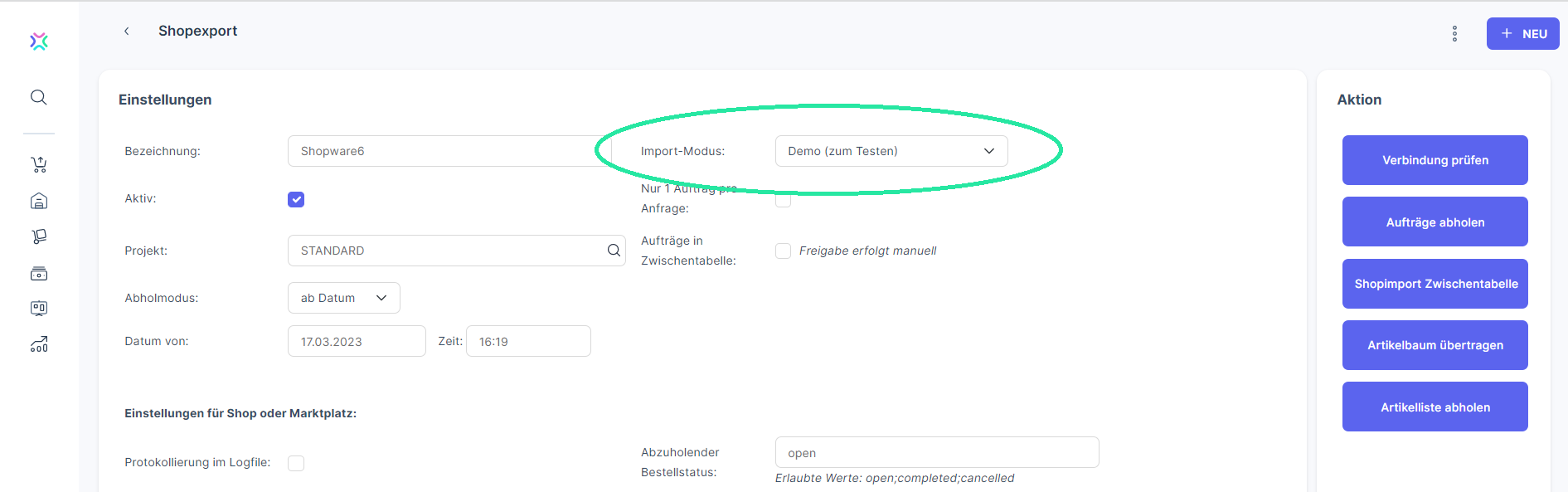Toggle Nur 1 Auftrag pro Anfrage checkbox

pyautogui.click(x=783, y=199)
